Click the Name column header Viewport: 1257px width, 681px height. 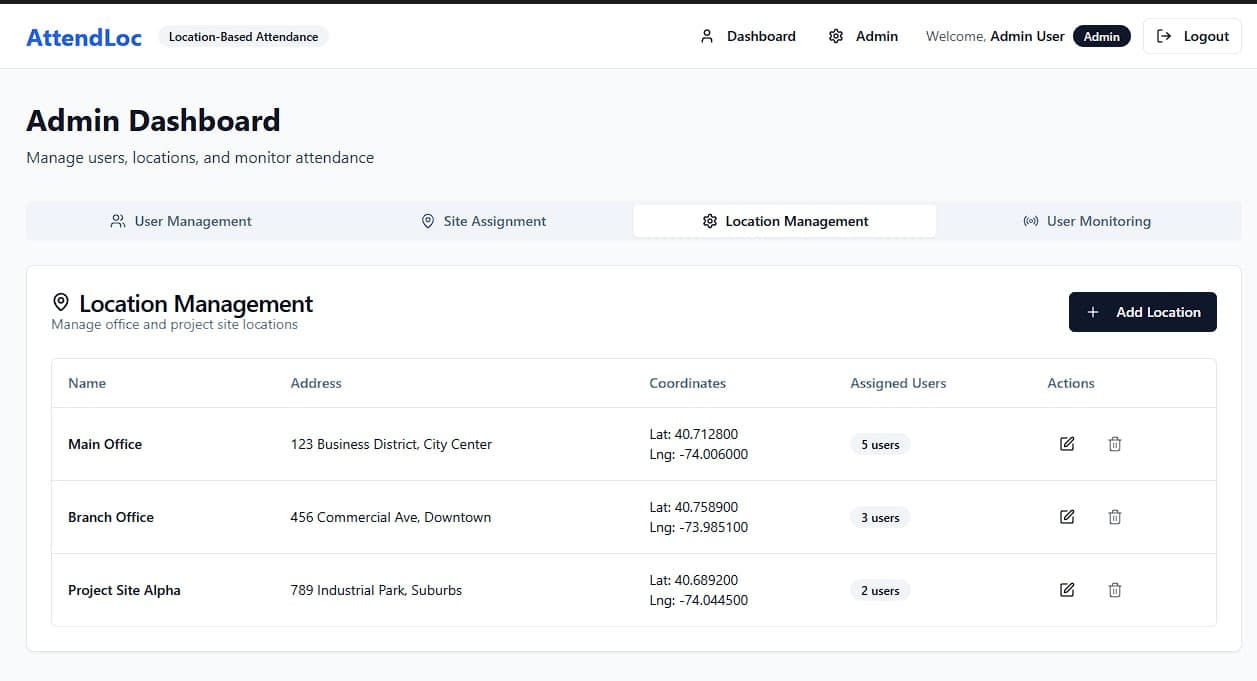(87, 383)
